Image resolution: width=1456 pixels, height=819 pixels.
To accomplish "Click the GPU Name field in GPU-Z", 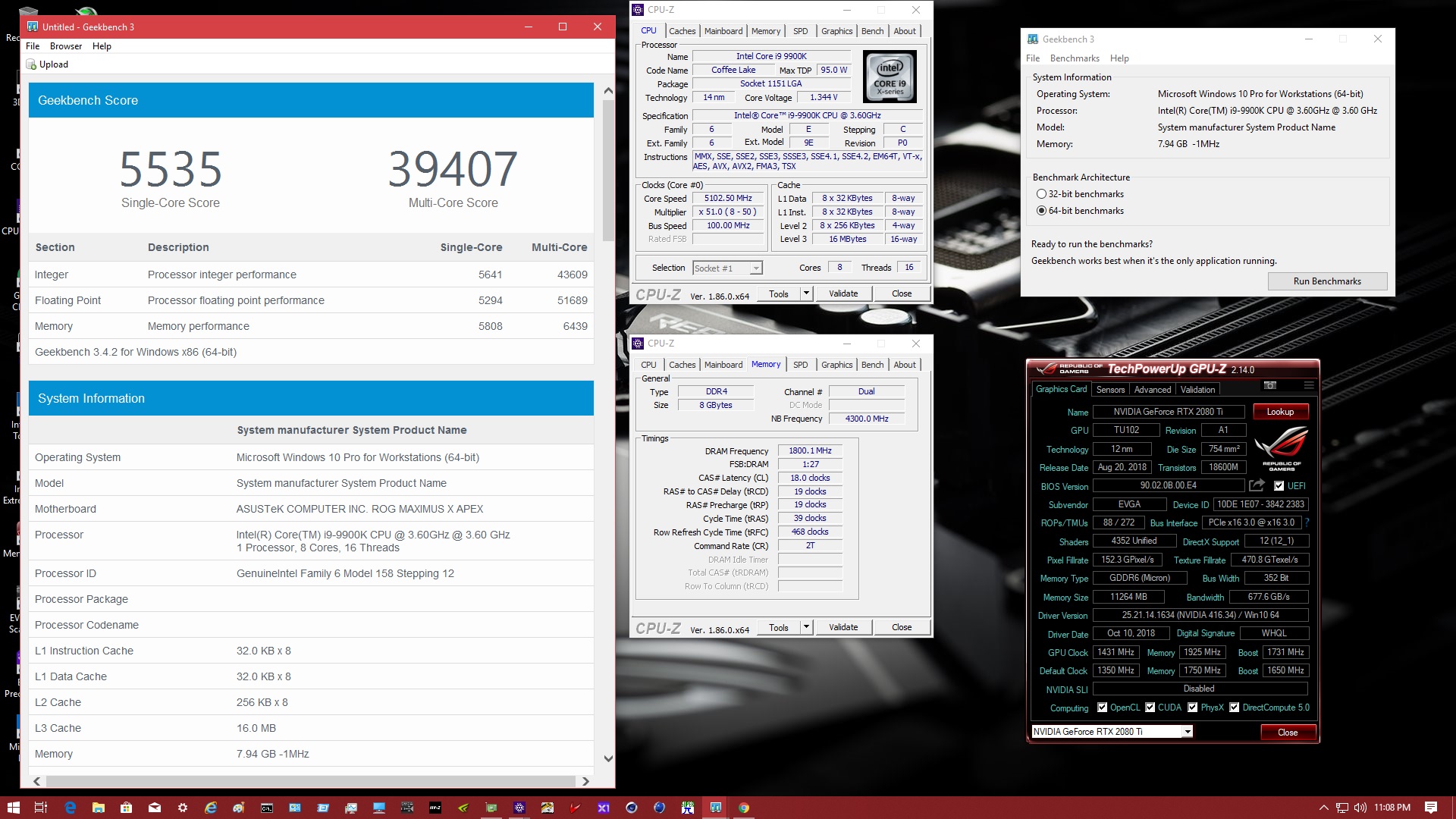I will [1168, 412].
